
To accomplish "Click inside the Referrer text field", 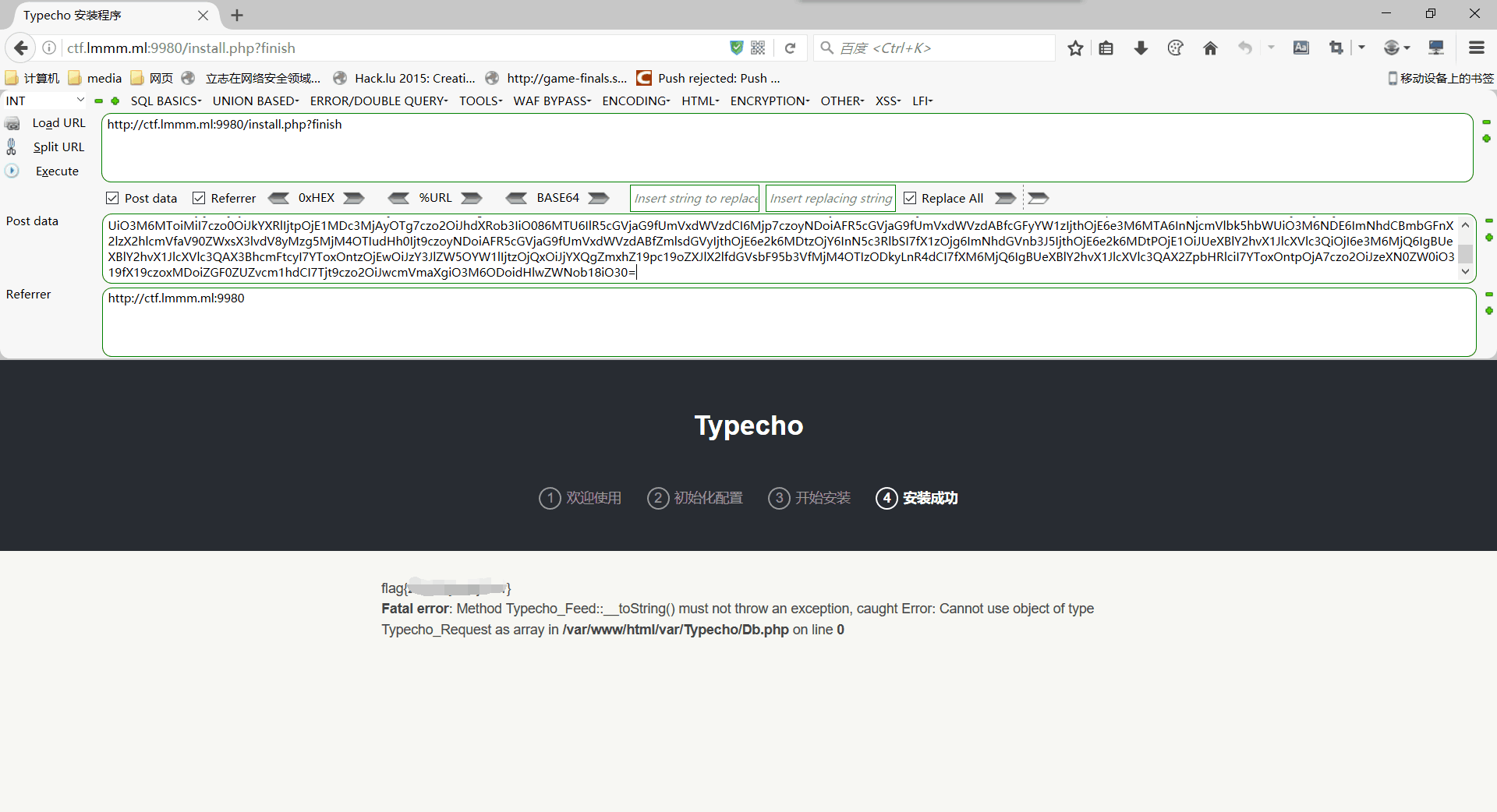I will click(x=788, y=322).
